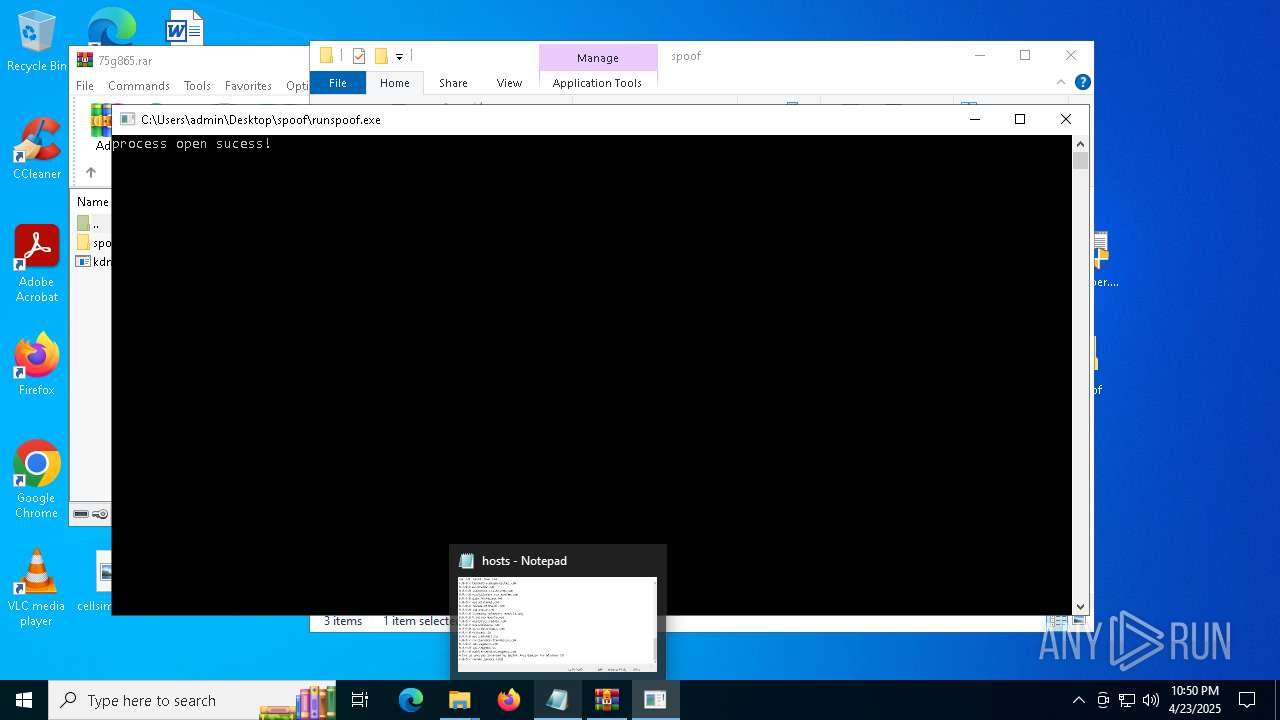Close the runspoof console window

[x=1066, y=119]
